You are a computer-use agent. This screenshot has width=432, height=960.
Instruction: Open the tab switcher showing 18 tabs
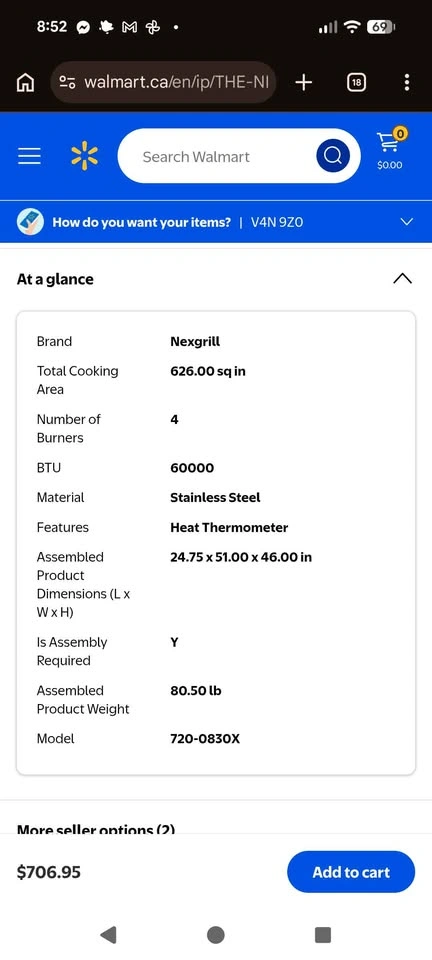356,82
